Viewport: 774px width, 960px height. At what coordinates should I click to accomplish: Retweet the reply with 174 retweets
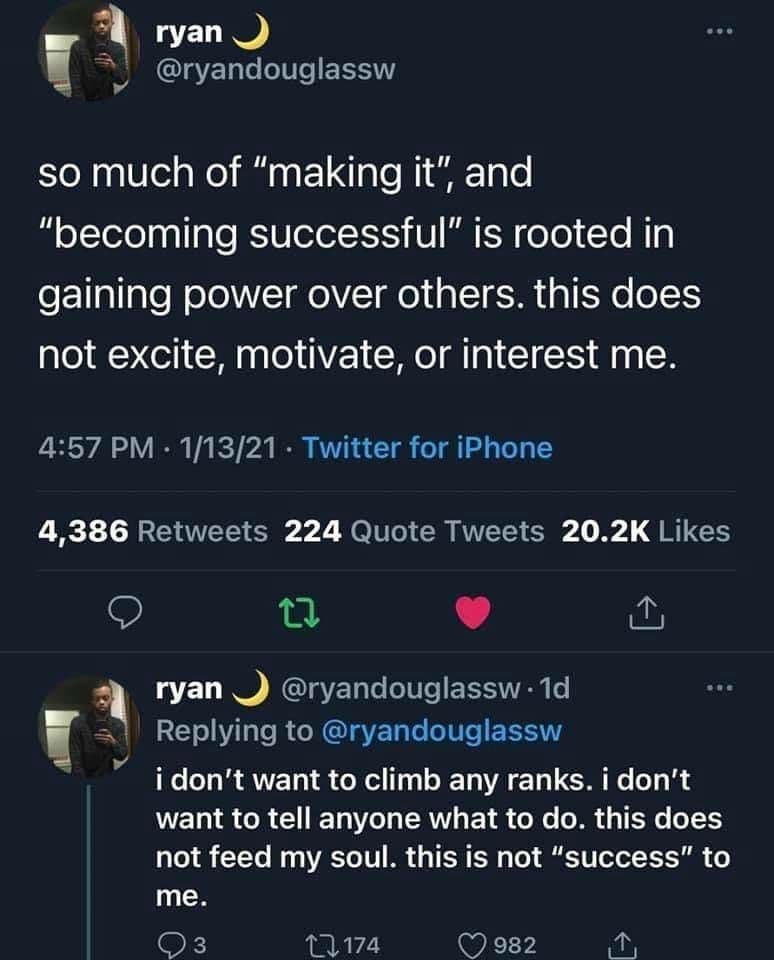[x=341, y=944]
